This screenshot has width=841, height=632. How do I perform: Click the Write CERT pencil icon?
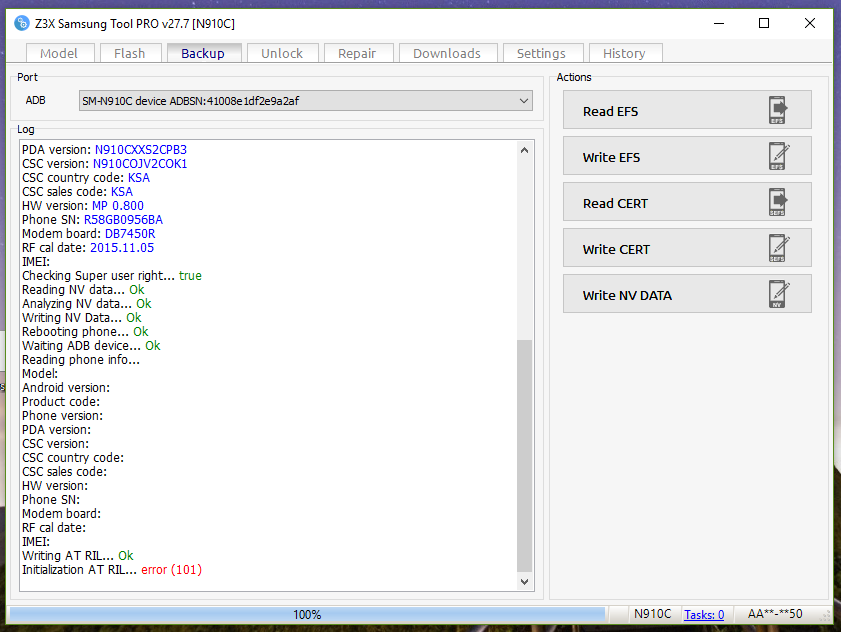pyautogui.click(x=779, y=248)
